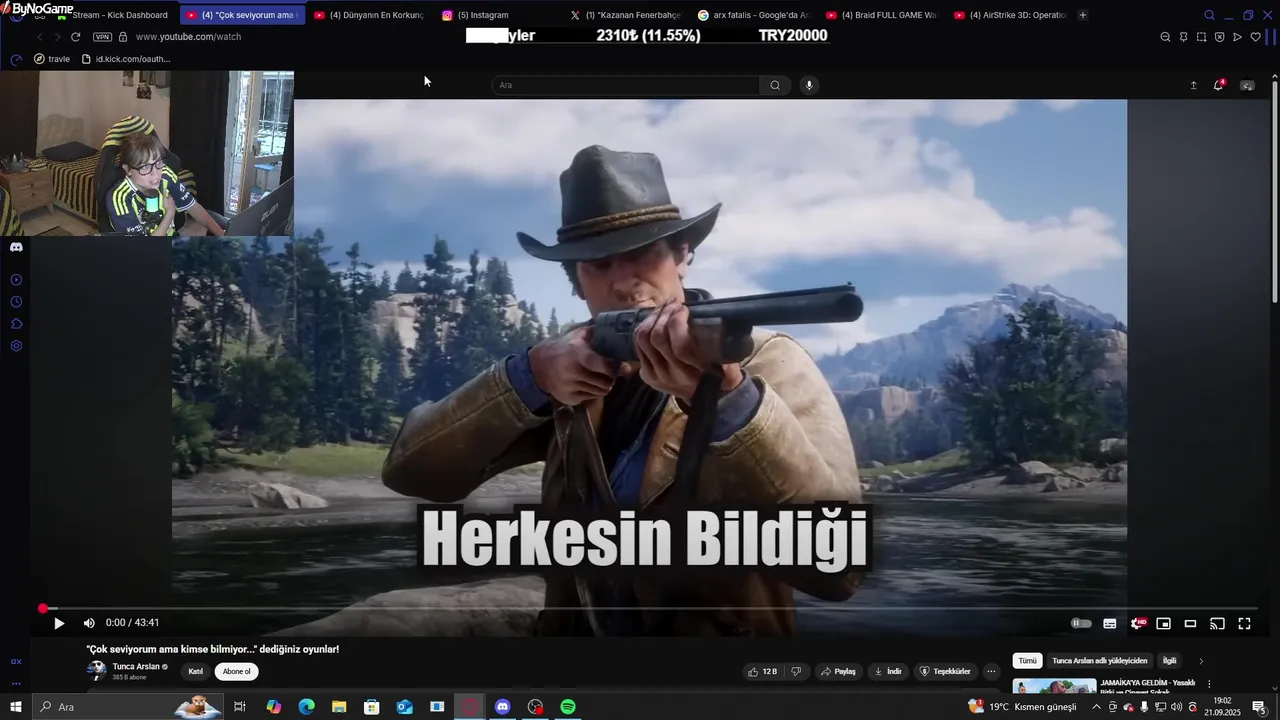This screenshot has width=1280, height=720.
Task: Take a snapshot with browser capture icon
Action: 1201,37
